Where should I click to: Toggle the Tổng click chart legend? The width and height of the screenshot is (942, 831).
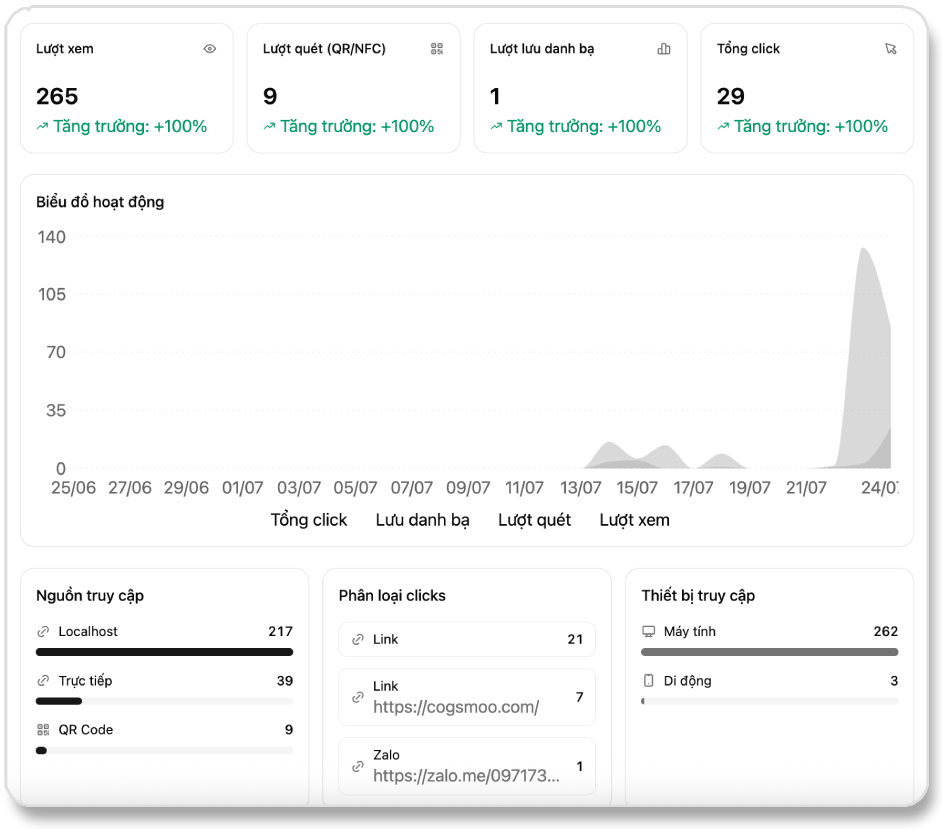(x=309, y=520)
